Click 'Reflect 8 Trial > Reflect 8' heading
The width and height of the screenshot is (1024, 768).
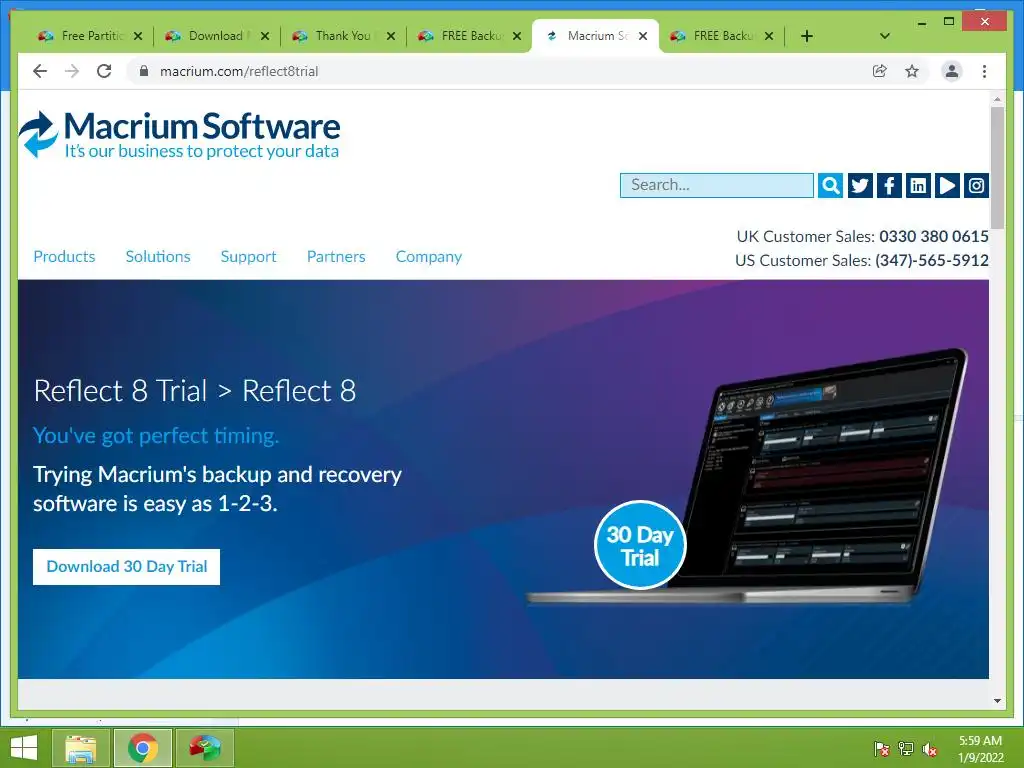[195, 391]
